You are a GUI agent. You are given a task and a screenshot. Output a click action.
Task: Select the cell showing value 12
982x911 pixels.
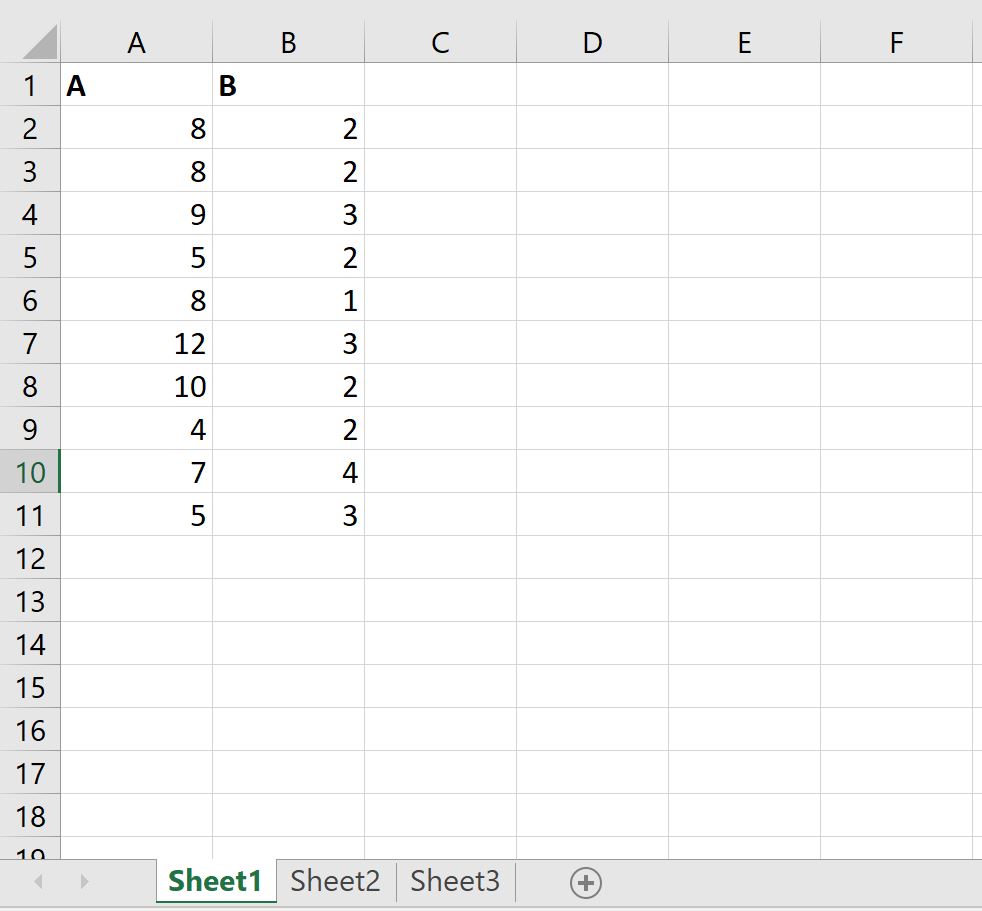click(x=136, y=342)
